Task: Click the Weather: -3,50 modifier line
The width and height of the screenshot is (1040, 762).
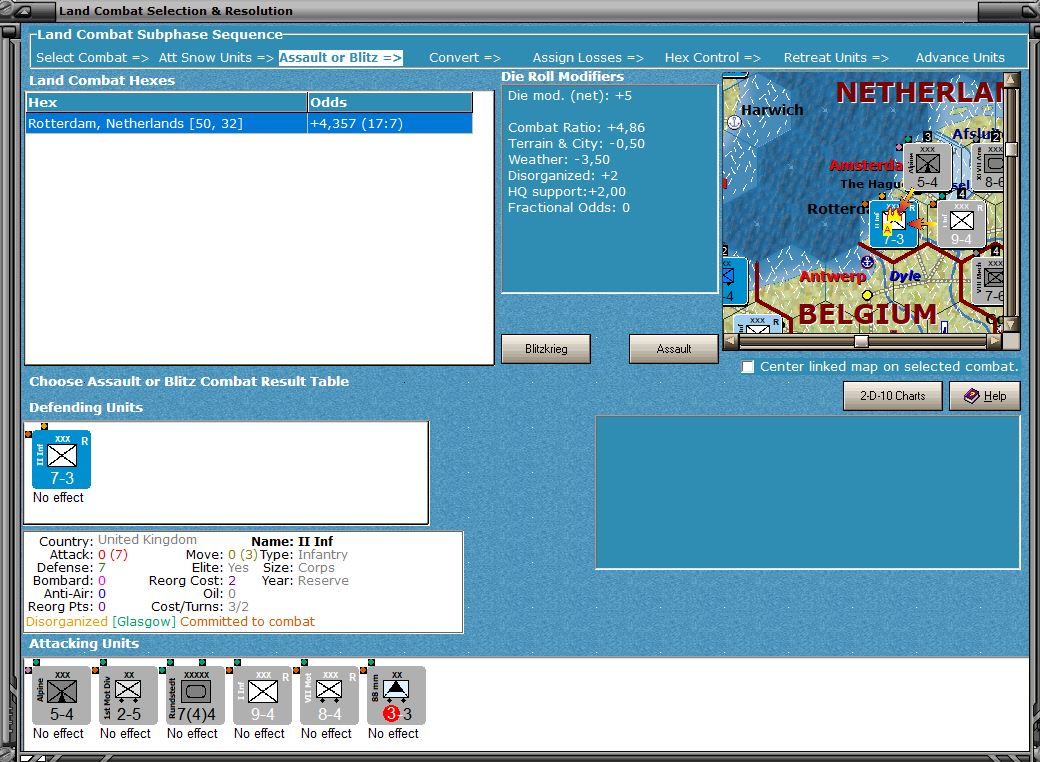Action: pyautogui.click(x=558, y=160)
